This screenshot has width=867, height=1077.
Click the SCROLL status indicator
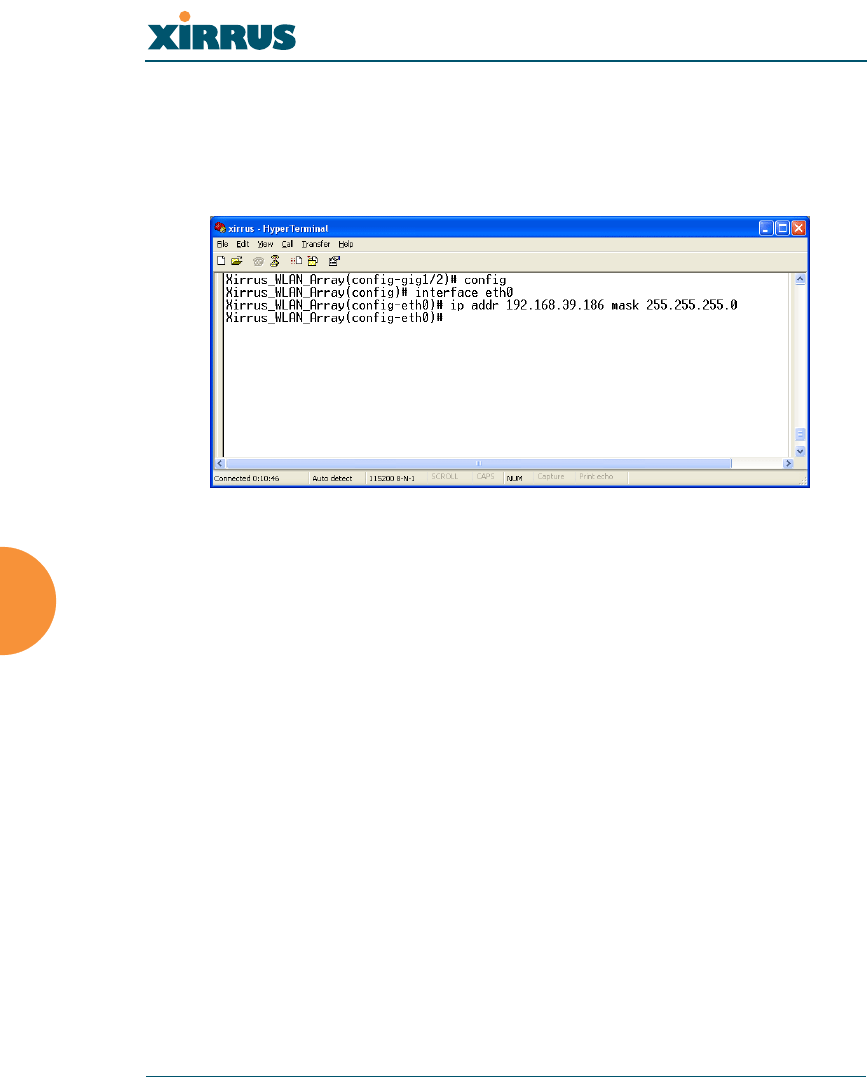click(x=444, y=477)
